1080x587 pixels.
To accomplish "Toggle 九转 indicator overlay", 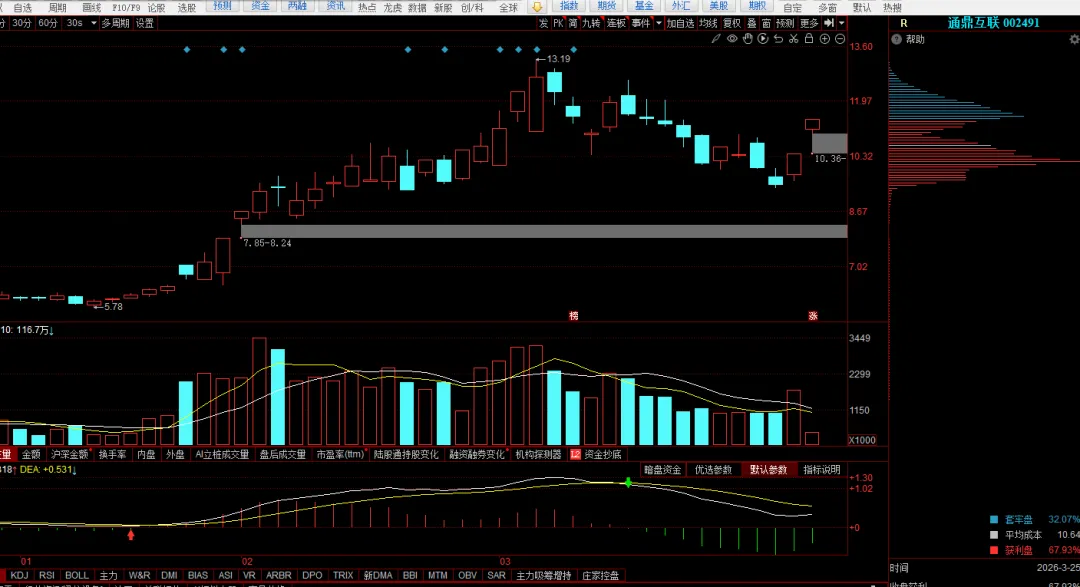I will coord(591,23).
